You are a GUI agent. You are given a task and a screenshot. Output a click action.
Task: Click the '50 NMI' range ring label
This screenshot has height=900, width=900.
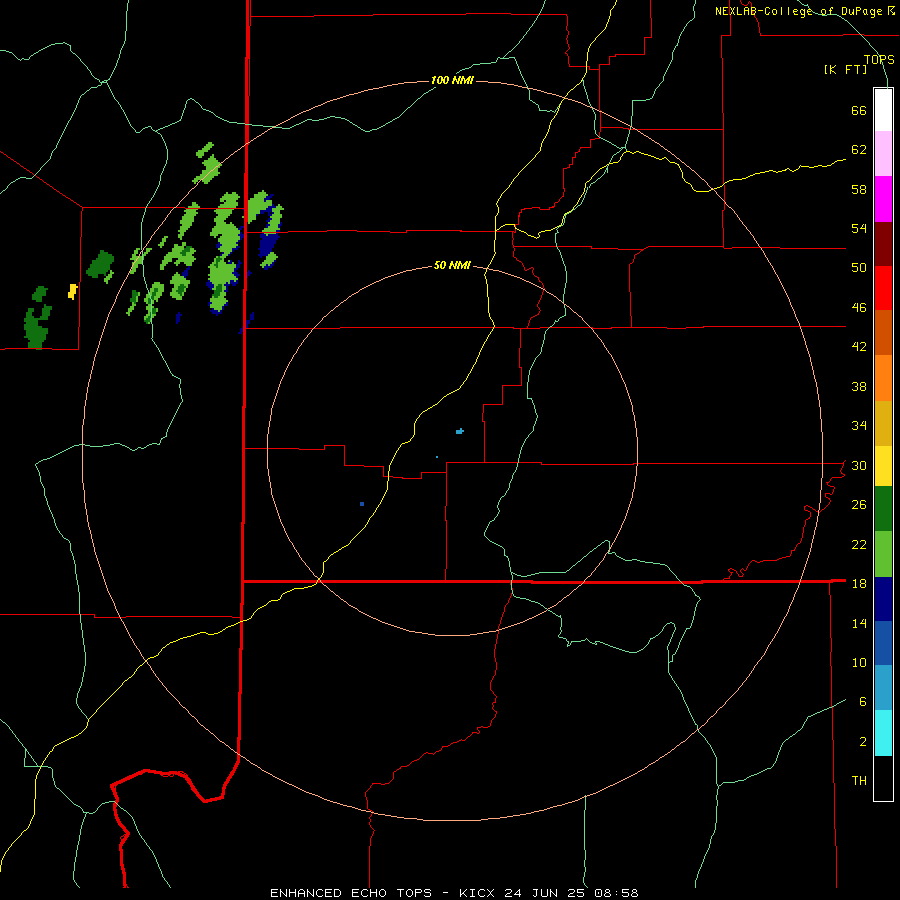[x=452, y=265]
